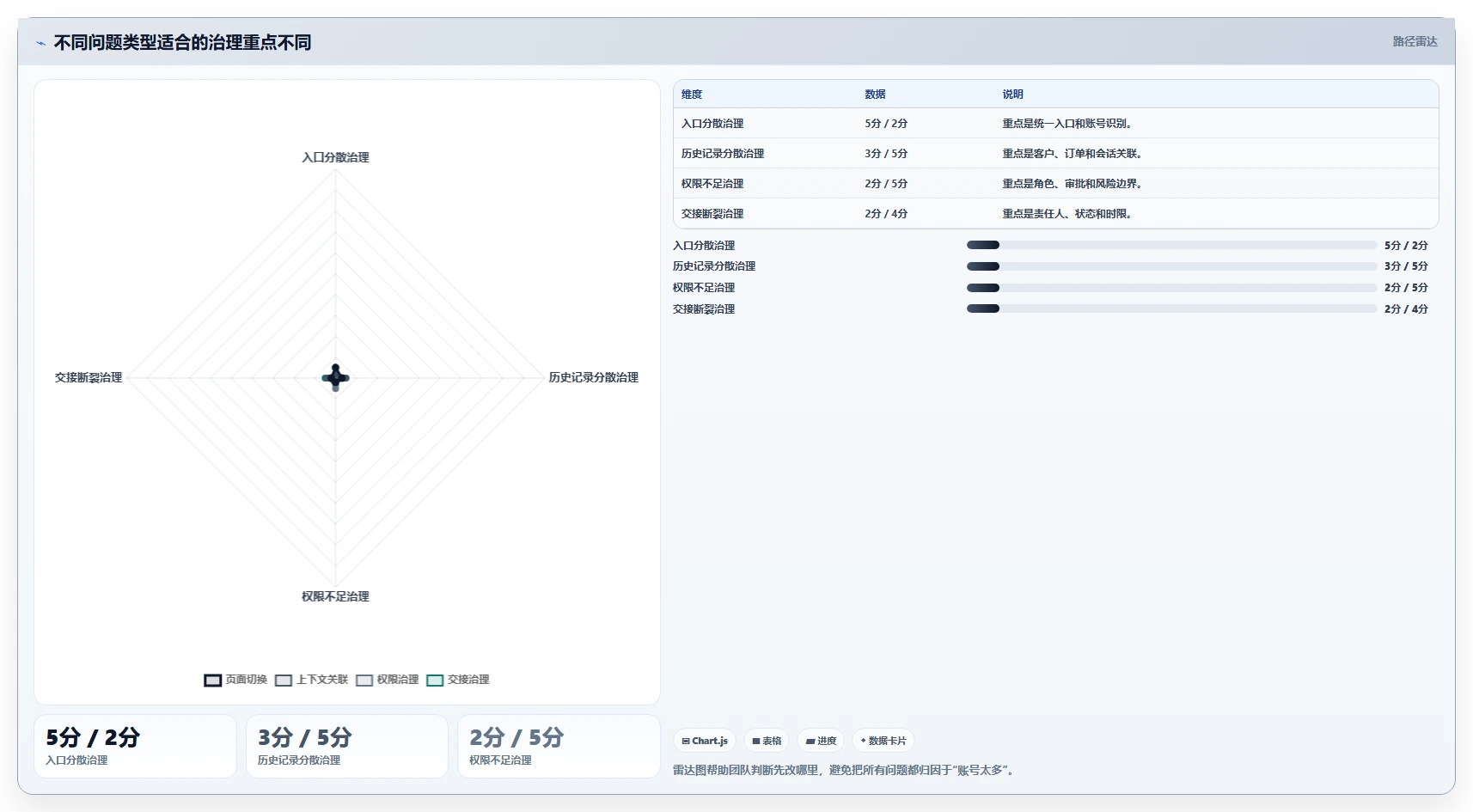Click the 进度 tag chip
Viewport: 1473px width, 812px height.
(x=821, y=741)
